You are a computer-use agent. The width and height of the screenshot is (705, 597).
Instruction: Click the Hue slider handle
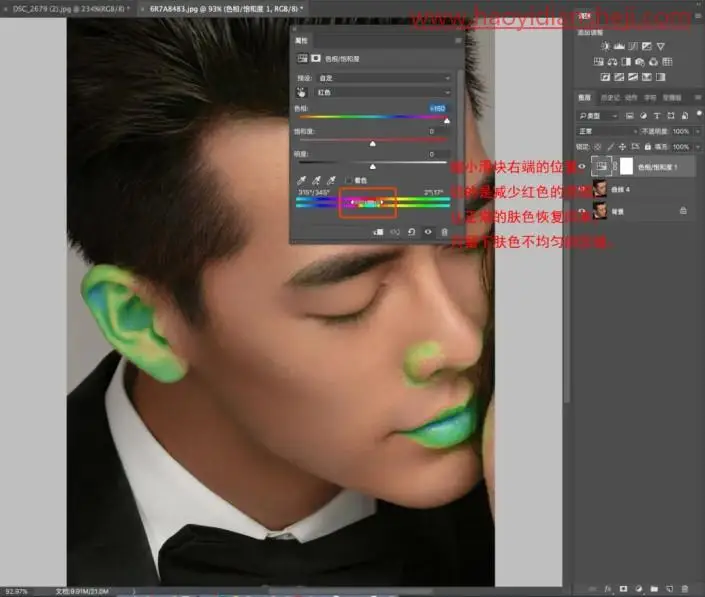click(x=446, y=121)
